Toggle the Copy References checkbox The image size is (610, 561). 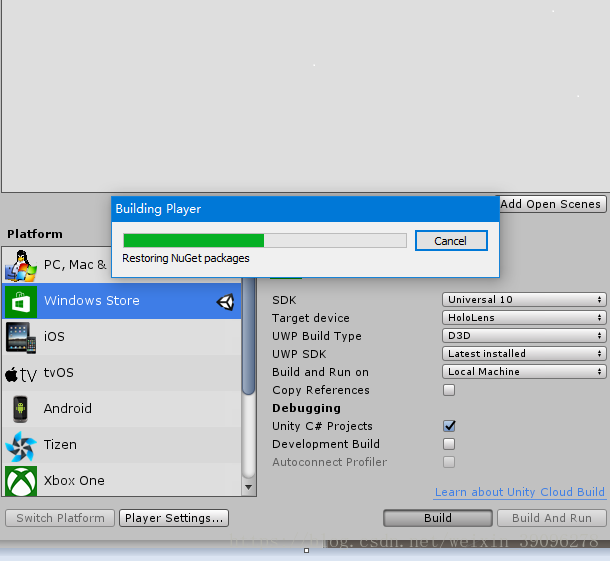449,390
